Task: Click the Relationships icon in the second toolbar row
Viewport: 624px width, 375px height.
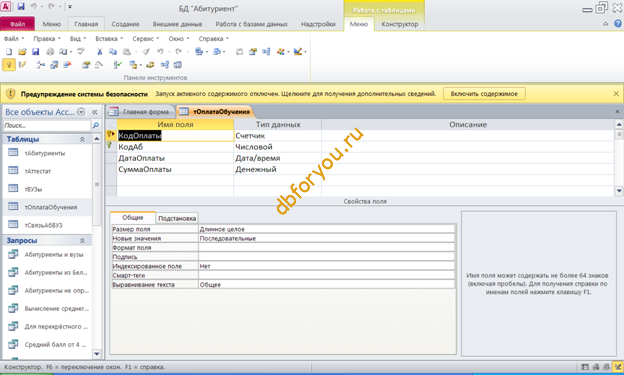Action: tap(266, 51)
